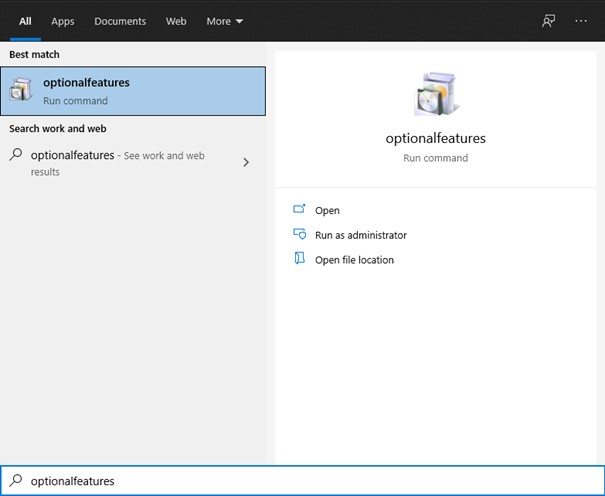The height and width of the screenshot is (496, 605).
Task: Select the Web search tab
Action: [176, 21]
